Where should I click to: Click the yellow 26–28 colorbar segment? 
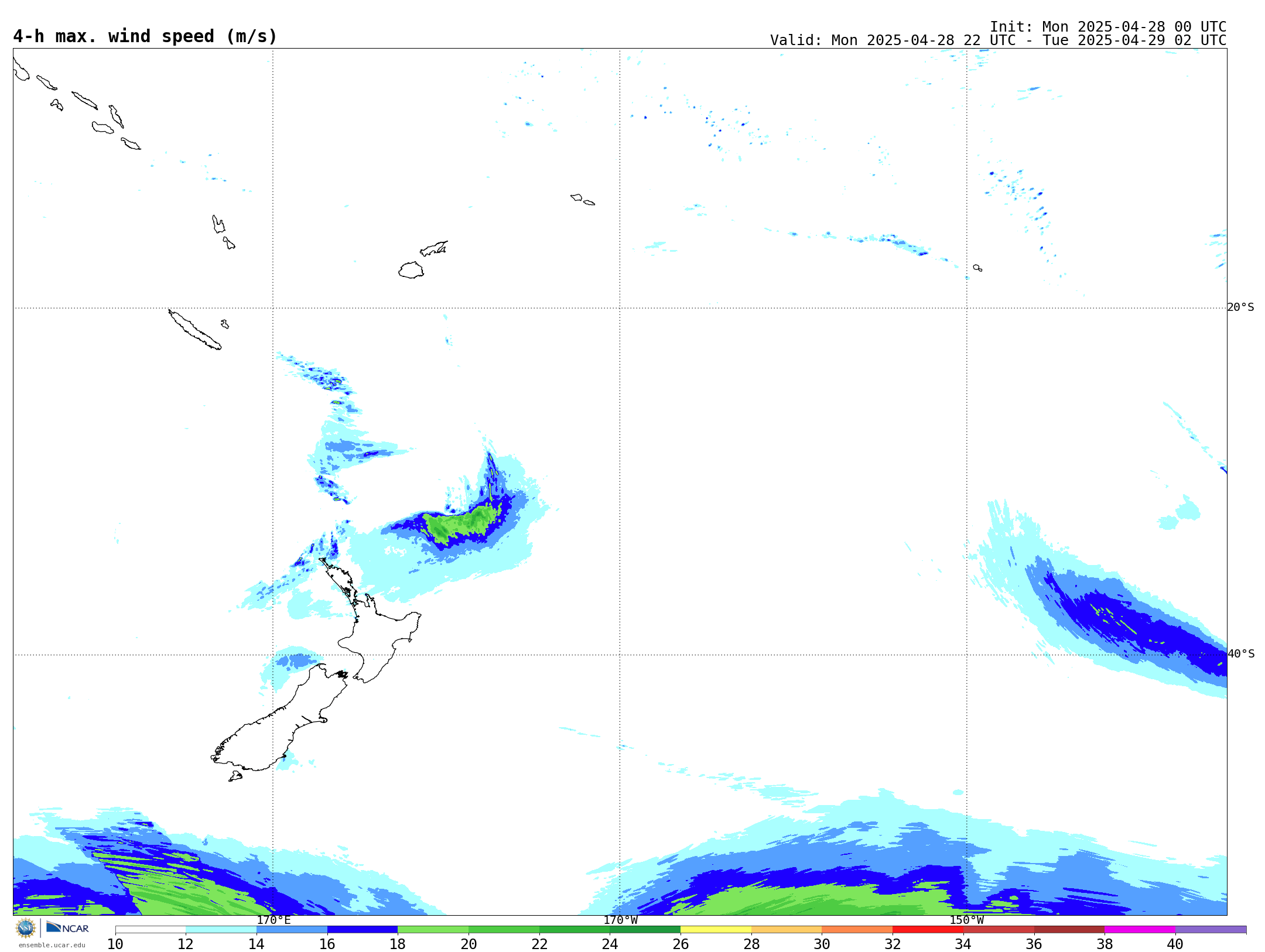716,930
